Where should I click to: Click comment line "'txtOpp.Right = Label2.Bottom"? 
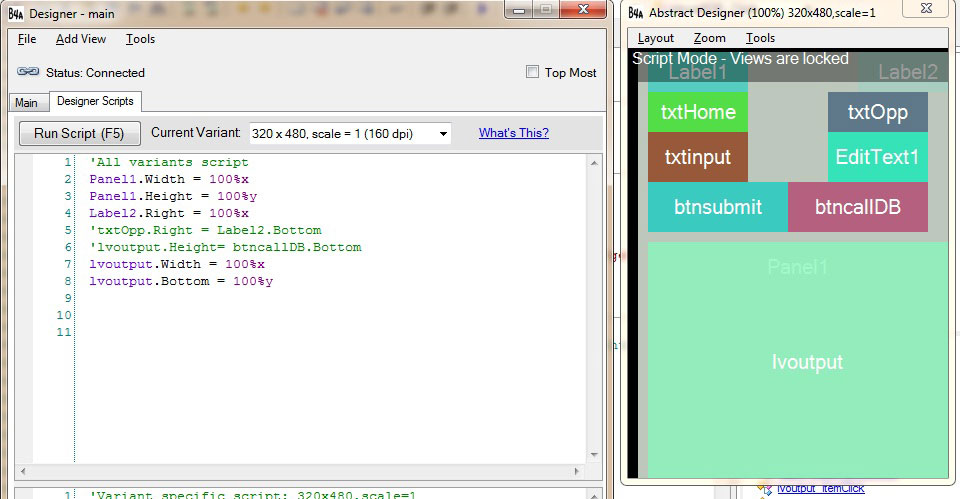click(205, 230)
